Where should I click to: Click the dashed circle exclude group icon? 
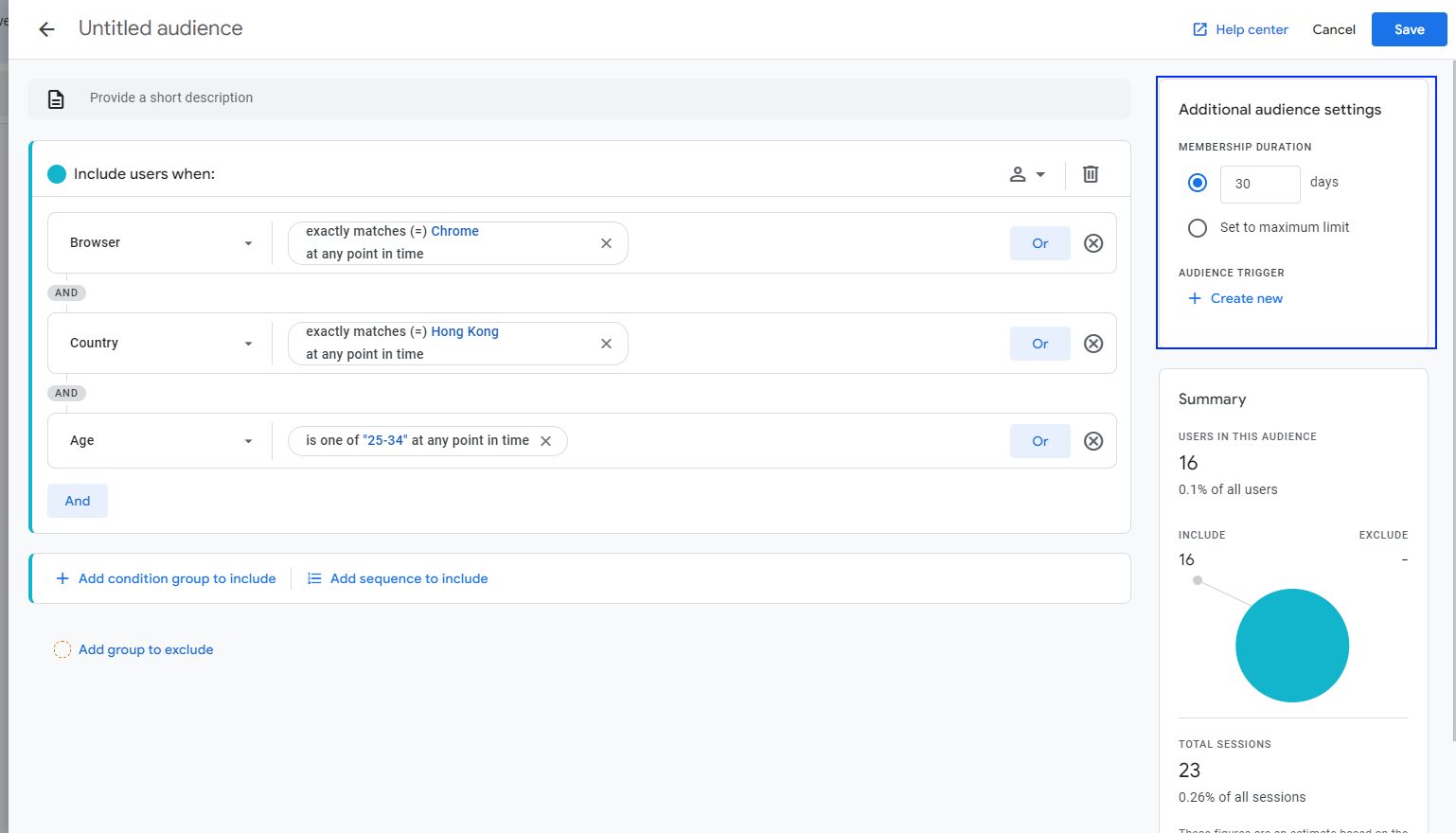coord(62,649)
